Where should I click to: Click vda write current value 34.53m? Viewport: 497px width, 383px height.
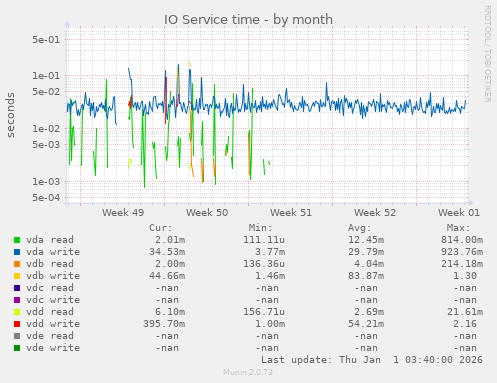167,252
